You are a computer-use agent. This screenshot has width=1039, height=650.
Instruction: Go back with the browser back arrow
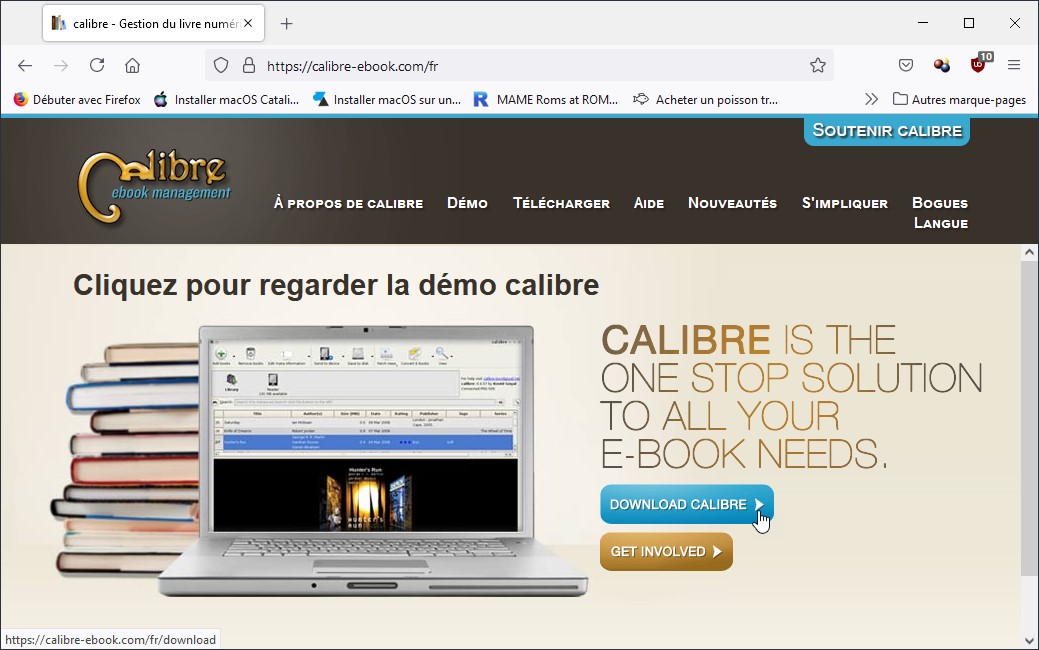[x=25, y=66]
